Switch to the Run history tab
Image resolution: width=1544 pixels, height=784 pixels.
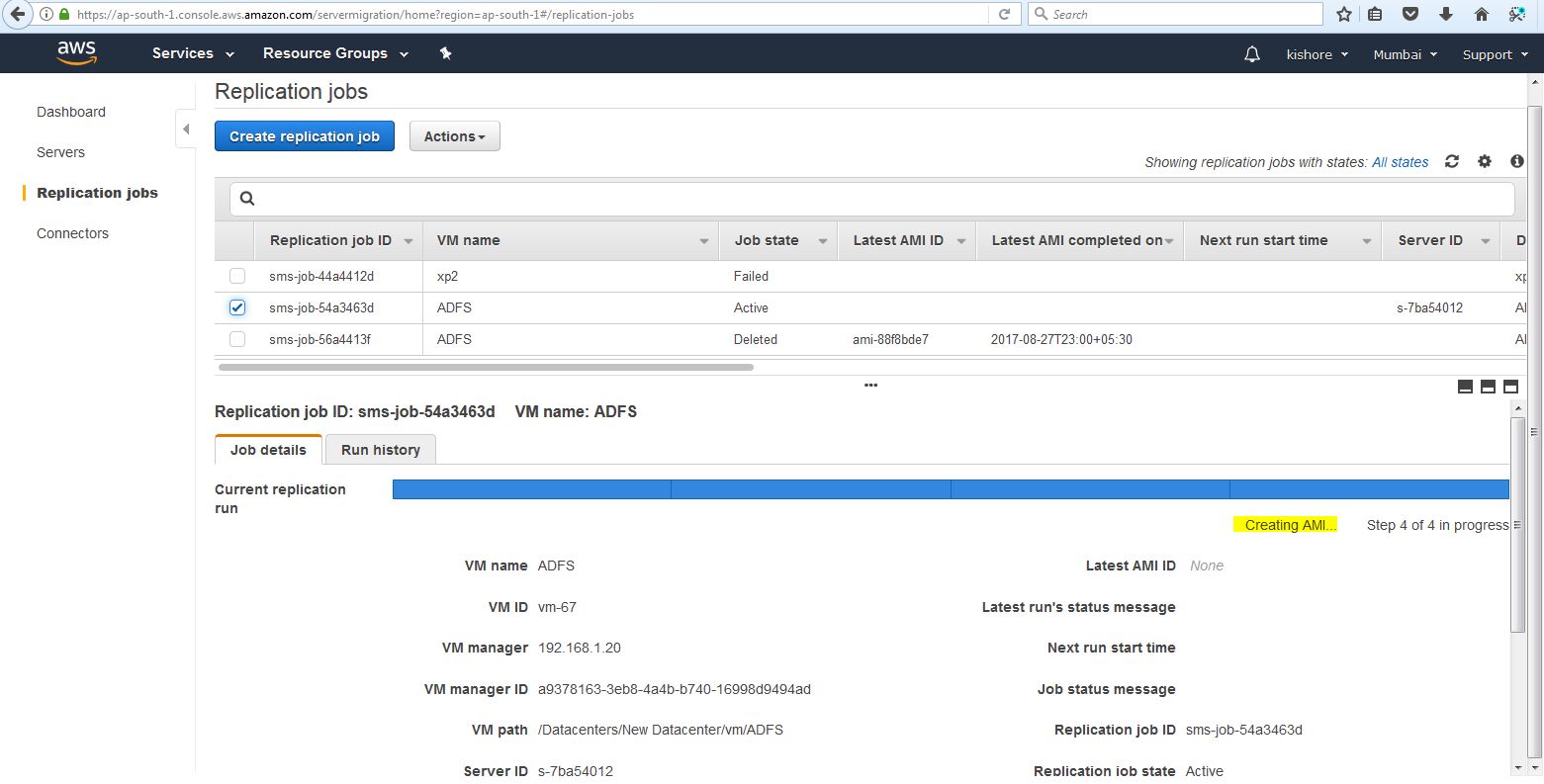tap(380, 450)
